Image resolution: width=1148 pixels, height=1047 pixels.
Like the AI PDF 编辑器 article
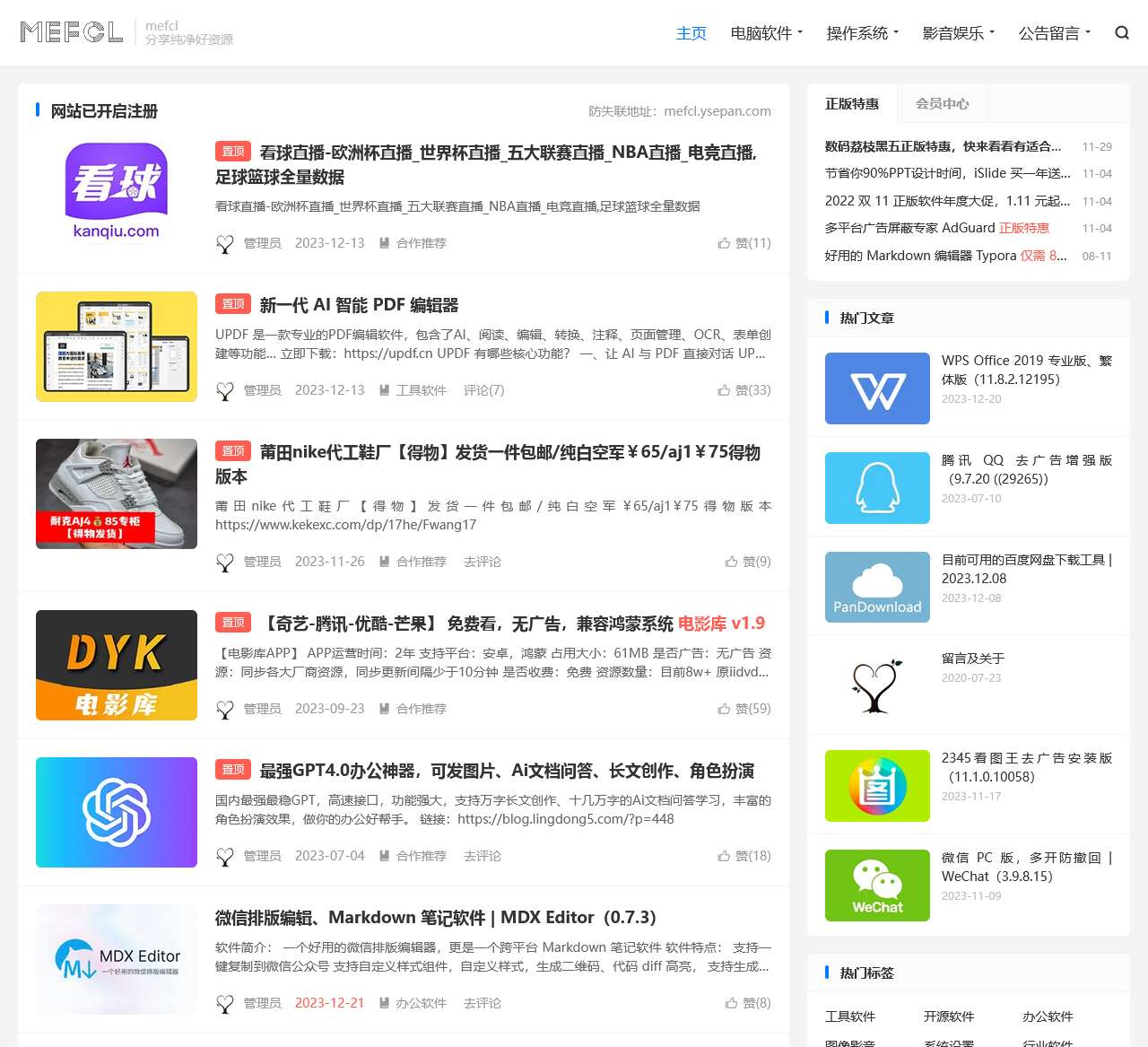745,390
